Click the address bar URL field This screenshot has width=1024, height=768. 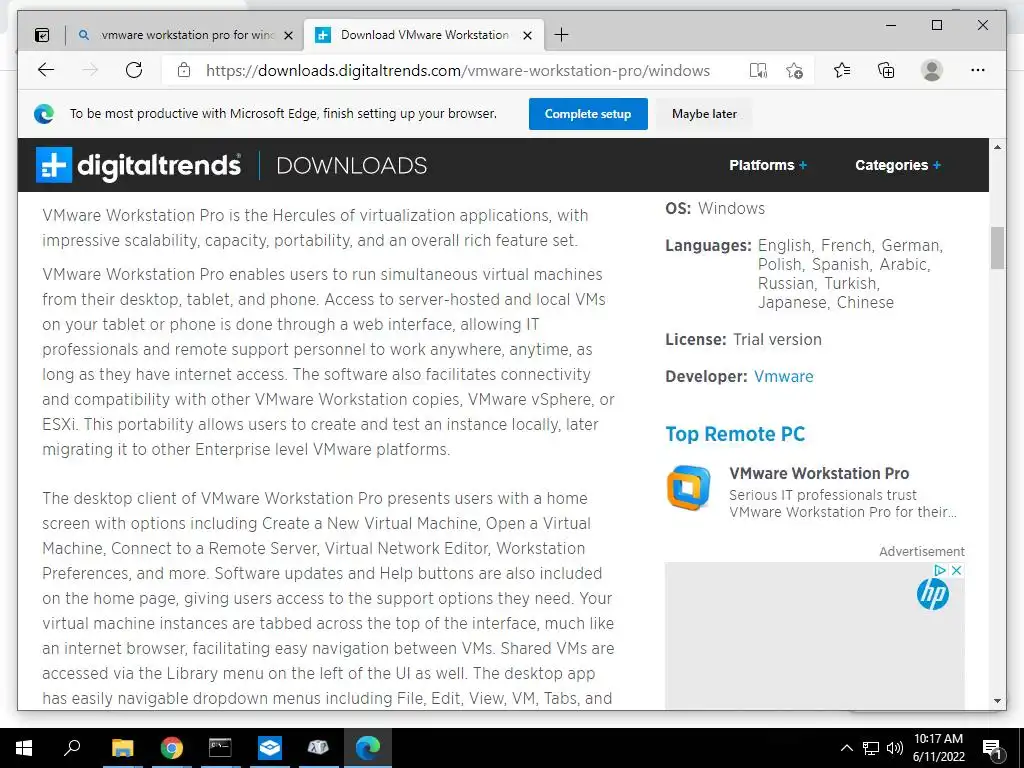point(457,71)
